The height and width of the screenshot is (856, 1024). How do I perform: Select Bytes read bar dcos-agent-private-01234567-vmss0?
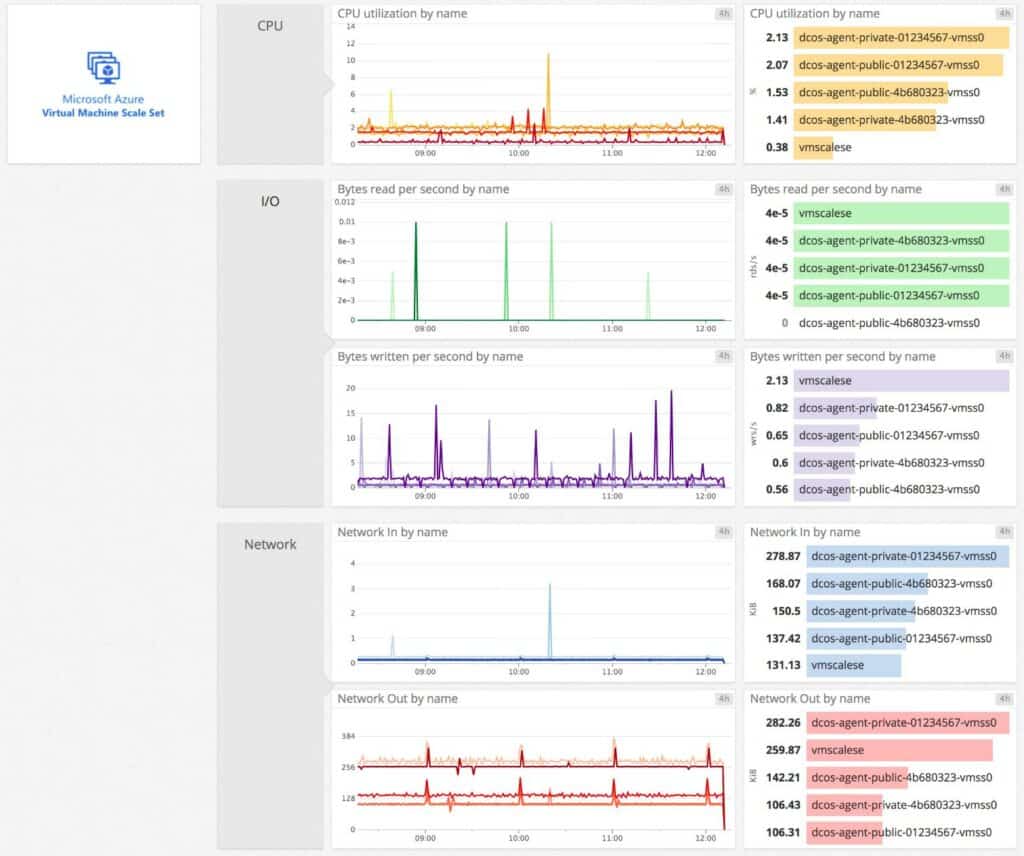click(x=901, y=268)
